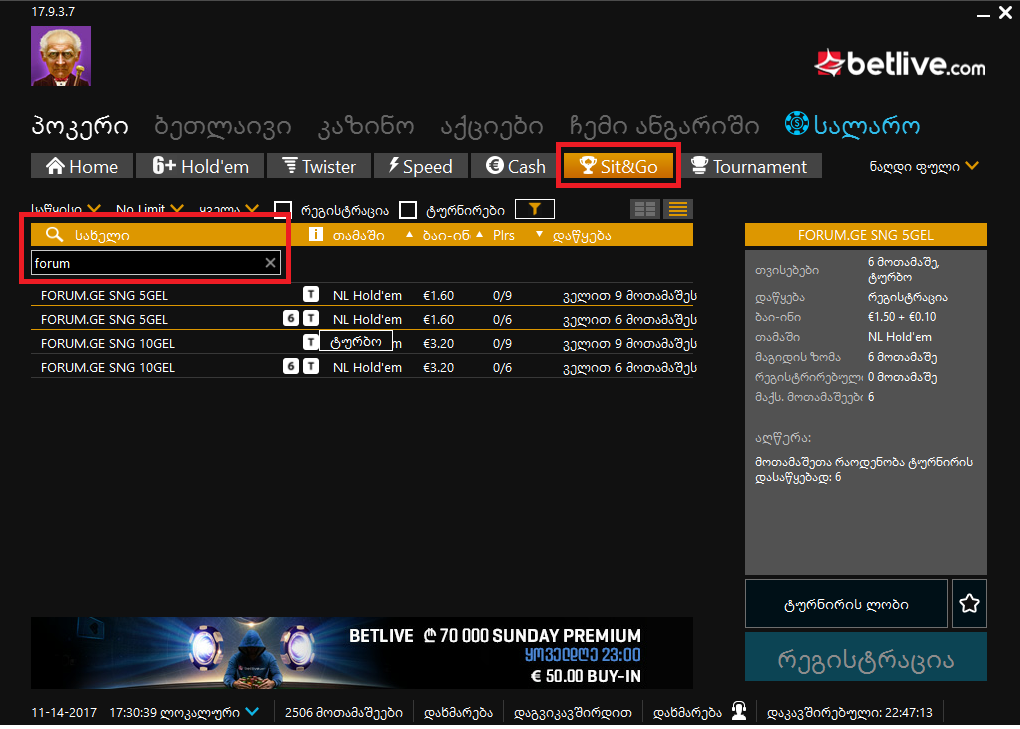The image size is (1020, 729).
Task: Open the Tournament tab
Action: (749, 166)
